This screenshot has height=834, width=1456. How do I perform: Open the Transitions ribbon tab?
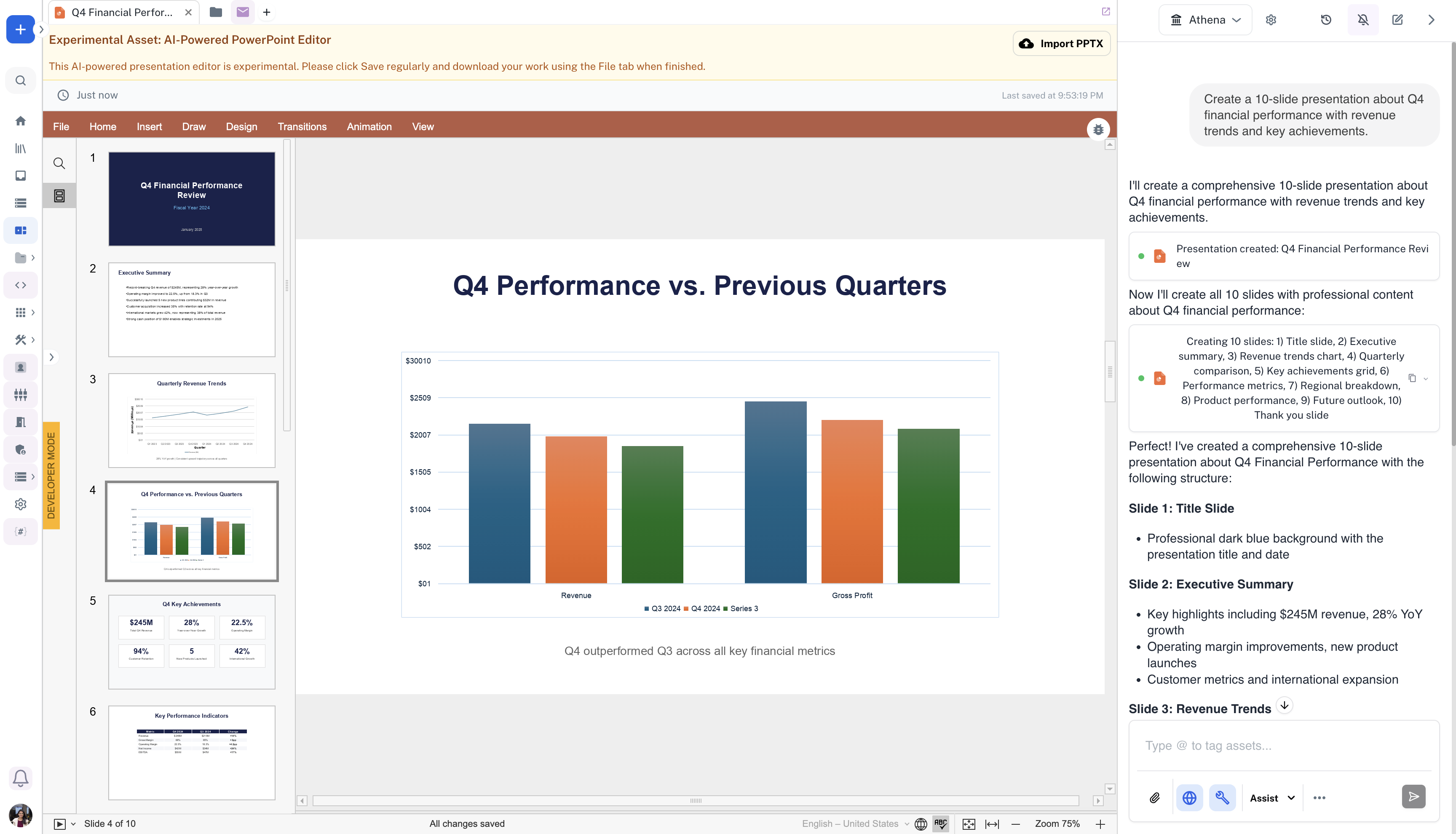coord(302,127)
